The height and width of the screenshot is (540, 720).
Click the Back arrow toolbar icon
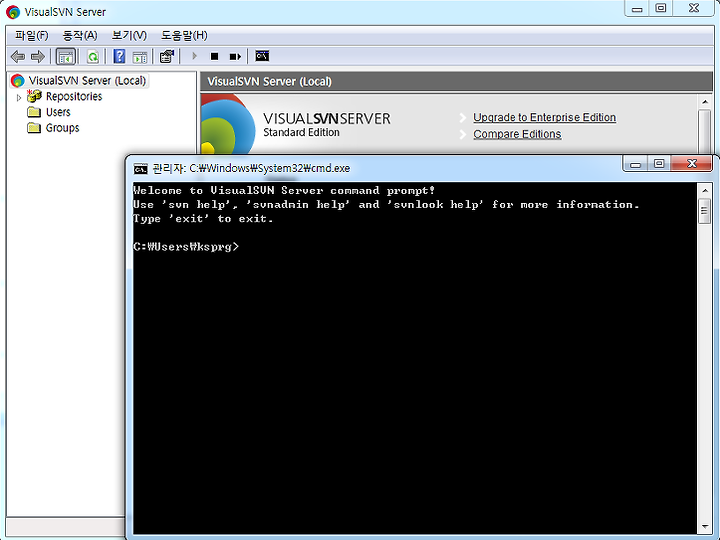click(x=18, y=56)
